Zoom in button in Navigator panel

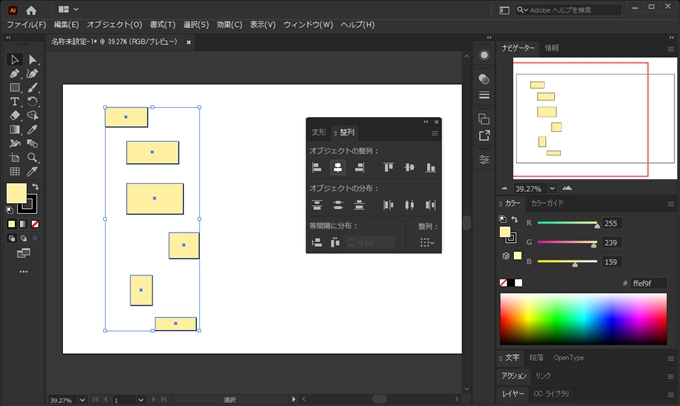coord(567,189)
